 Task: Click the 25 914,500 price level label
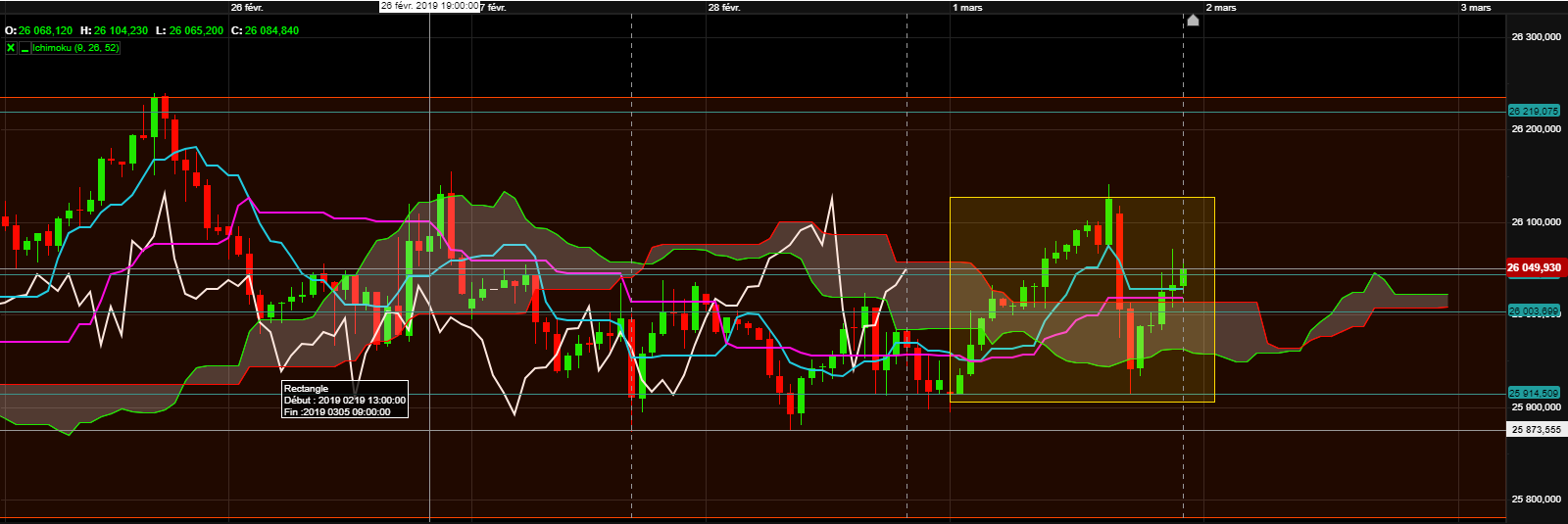(x=1534, y=393)
